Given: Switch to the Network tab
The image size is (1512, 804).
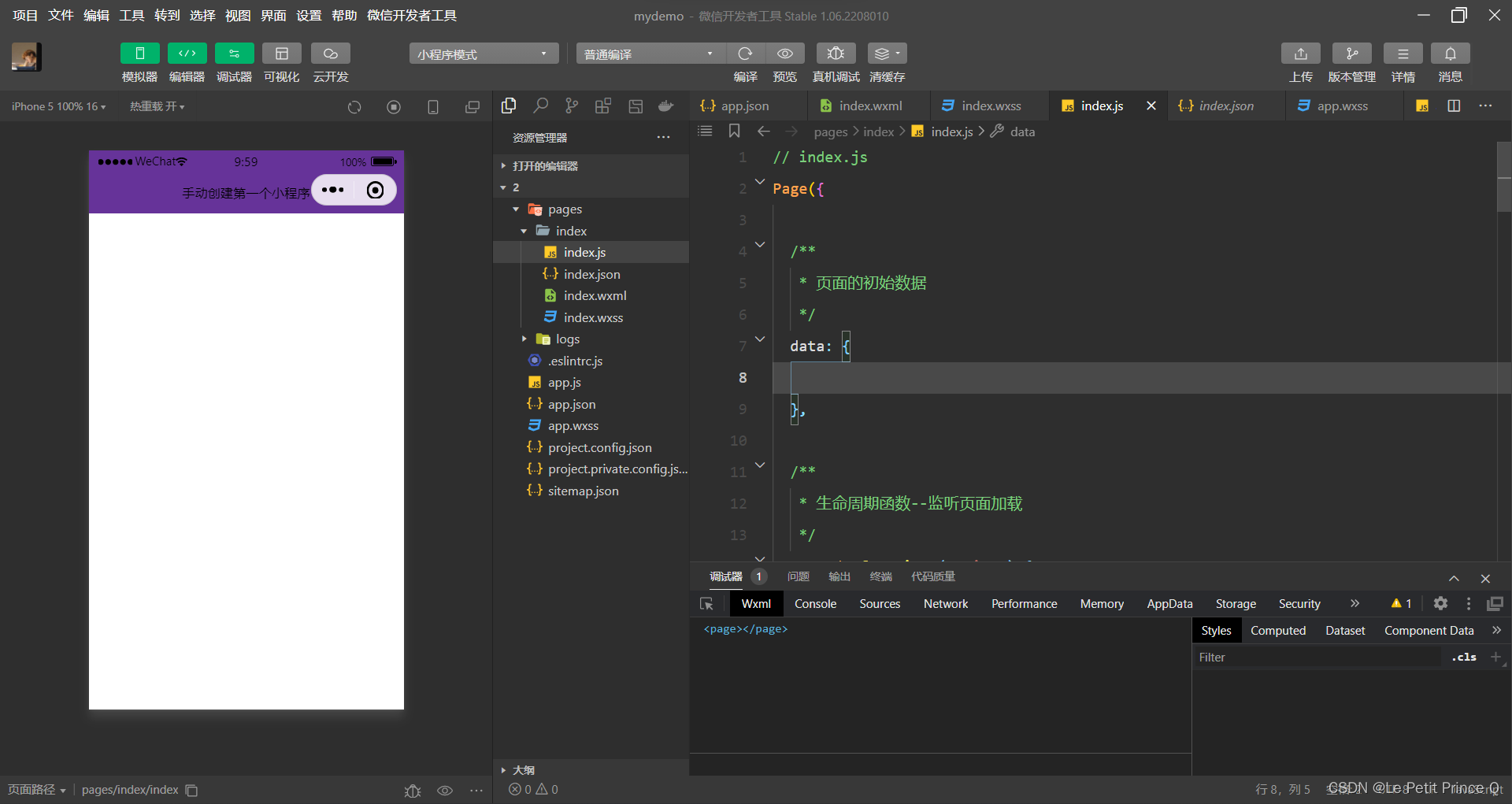Looking at the screenshot, I should 946,604.
